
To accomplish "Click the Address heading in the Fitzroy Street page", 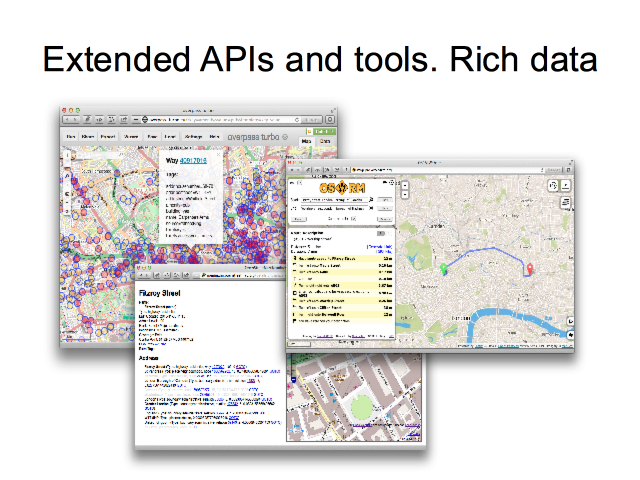I will point(149,358).
